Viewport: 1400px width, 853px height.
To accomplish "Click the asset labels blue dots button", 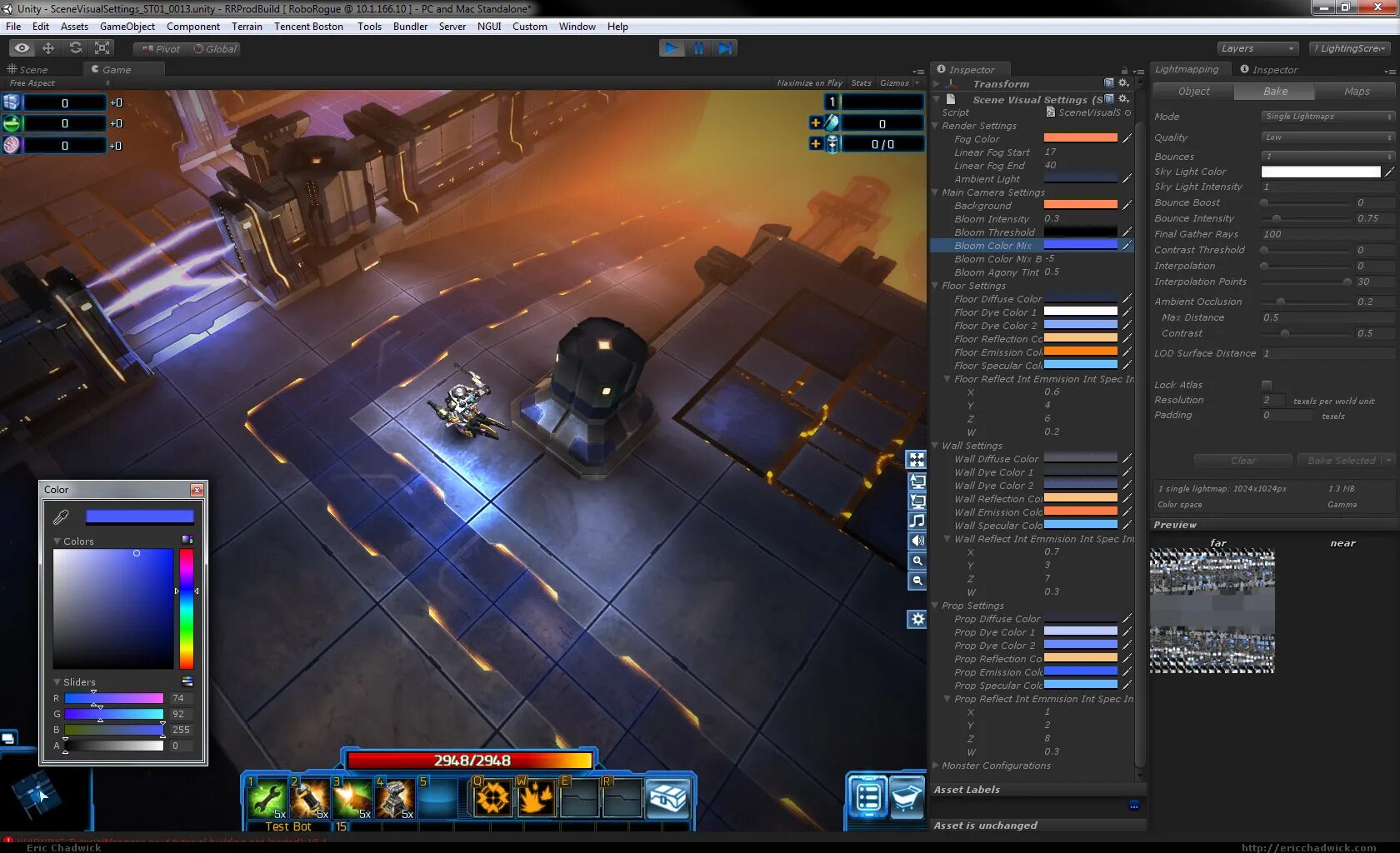I will coord(1133,805).
